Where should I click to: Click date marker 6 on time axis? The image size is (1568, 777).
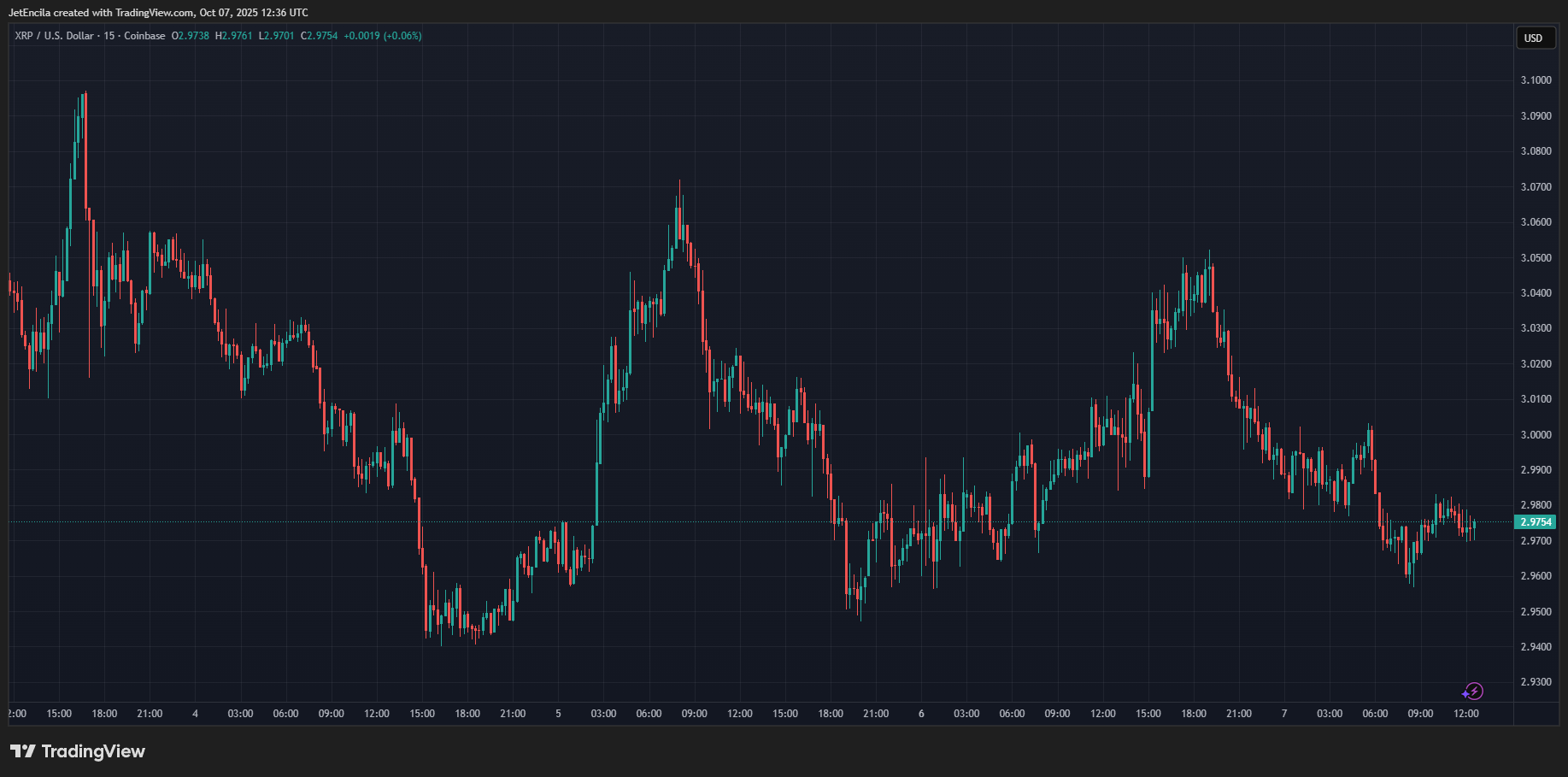921,714
